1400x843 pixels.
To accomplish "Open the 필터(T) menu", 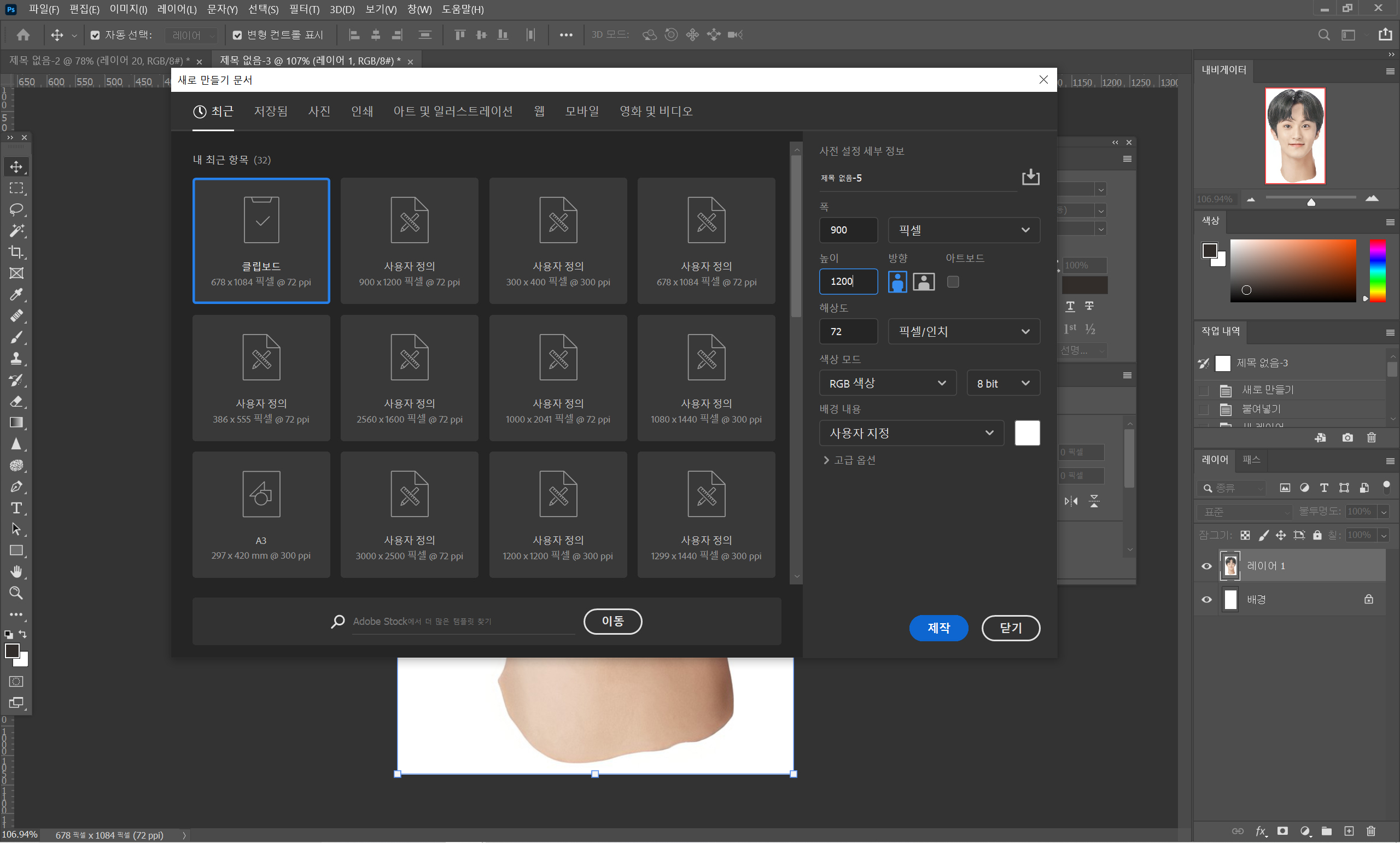I will click(304, 9).
